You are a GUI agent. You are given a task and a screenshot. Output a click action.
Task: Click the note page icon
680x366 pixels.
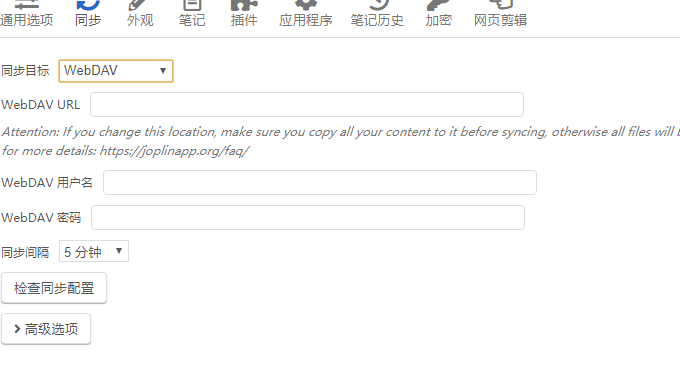tap(192, 4)
